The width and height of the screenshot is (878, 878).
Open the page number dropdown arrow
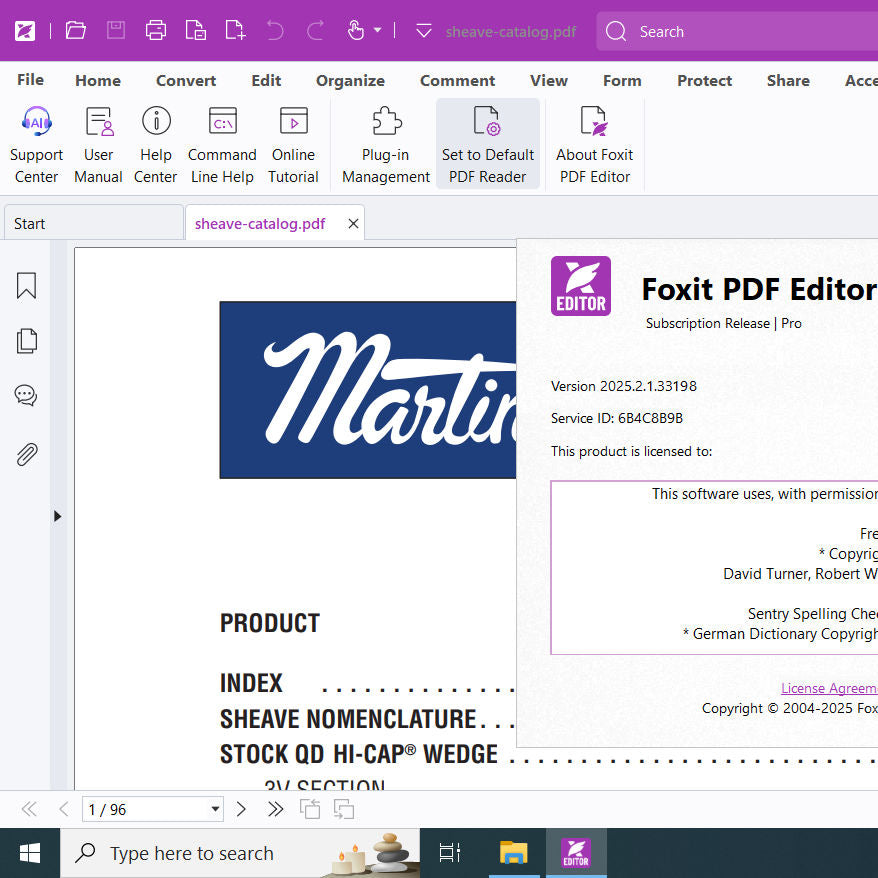click(x=215, y=809)
